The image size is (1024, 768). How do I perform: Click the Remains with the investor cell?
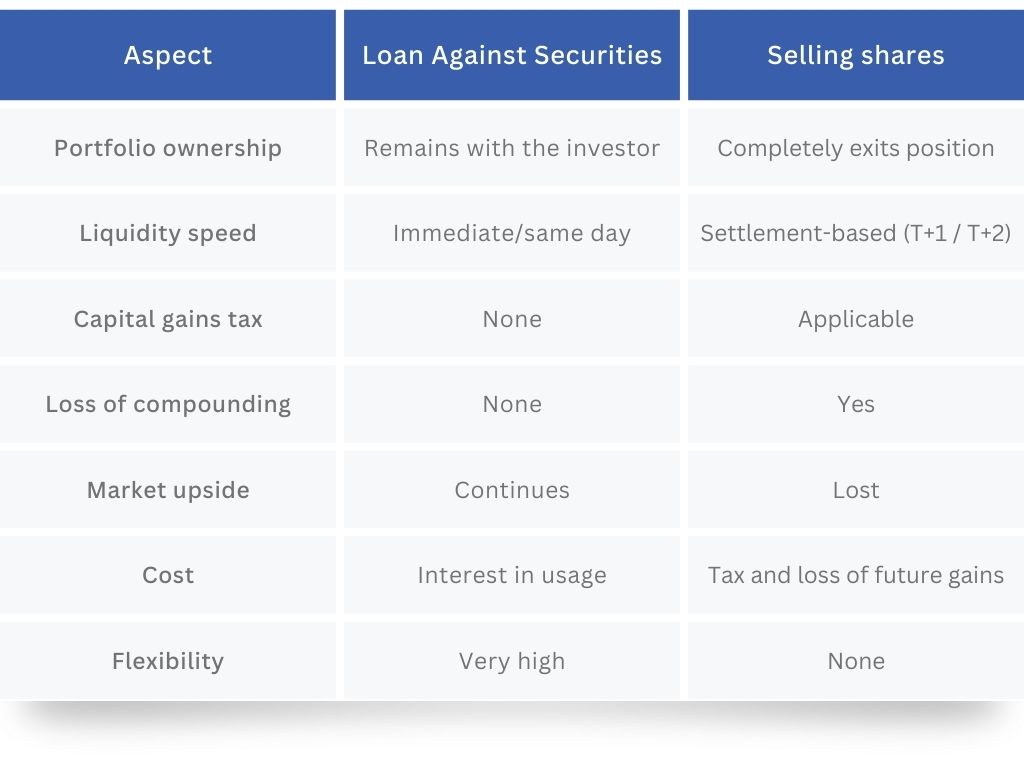click(512, 148)
